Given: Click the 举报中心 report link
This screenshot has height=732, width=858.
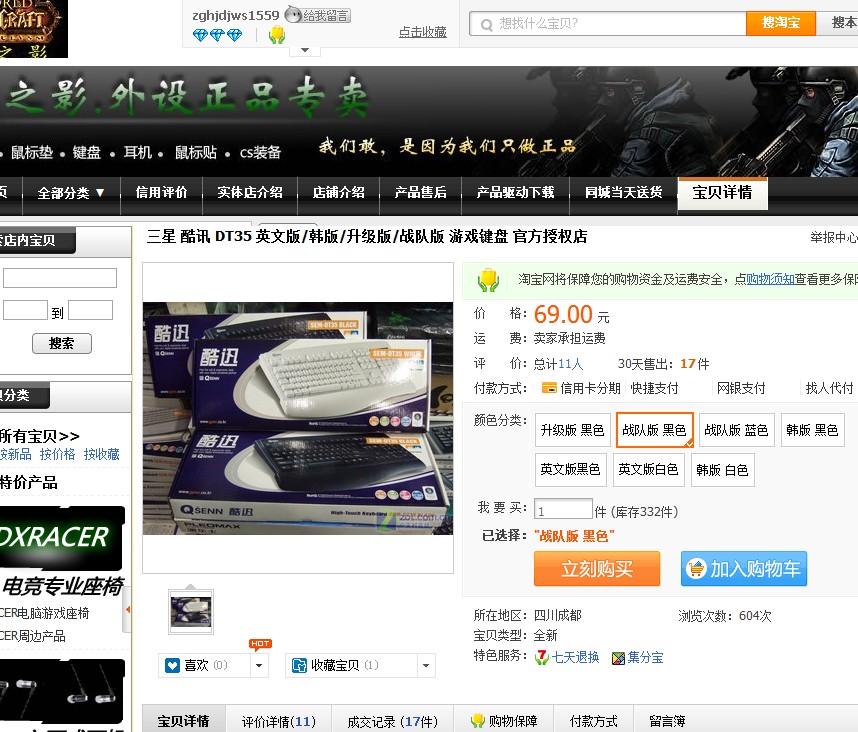Looking at the screenshot, I should 834,237.
